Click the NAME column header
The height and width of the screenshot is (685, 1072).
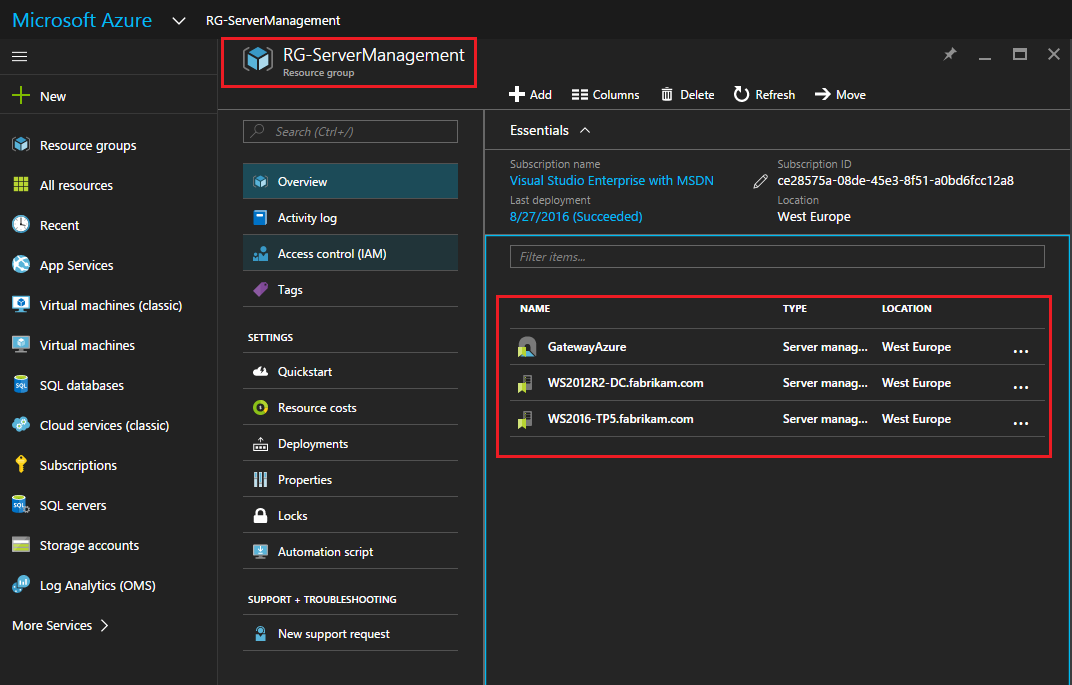(x=535, y=308)
